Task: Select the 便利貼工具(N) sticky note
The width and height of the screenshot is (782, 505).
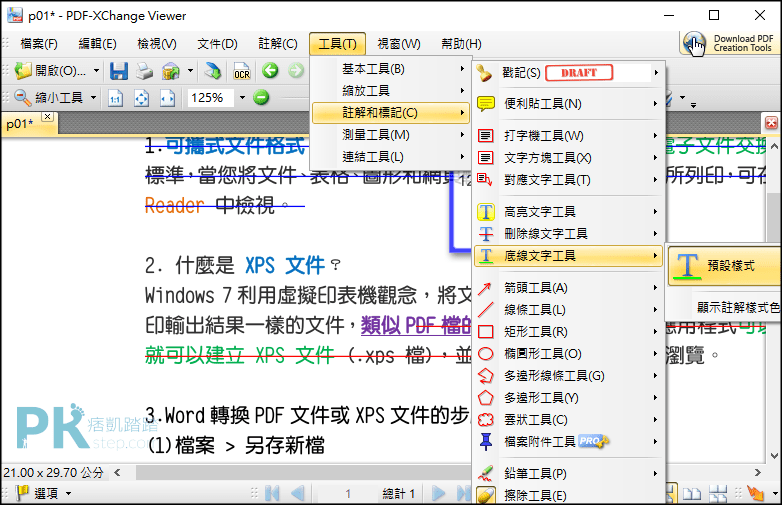Action: 569,104
